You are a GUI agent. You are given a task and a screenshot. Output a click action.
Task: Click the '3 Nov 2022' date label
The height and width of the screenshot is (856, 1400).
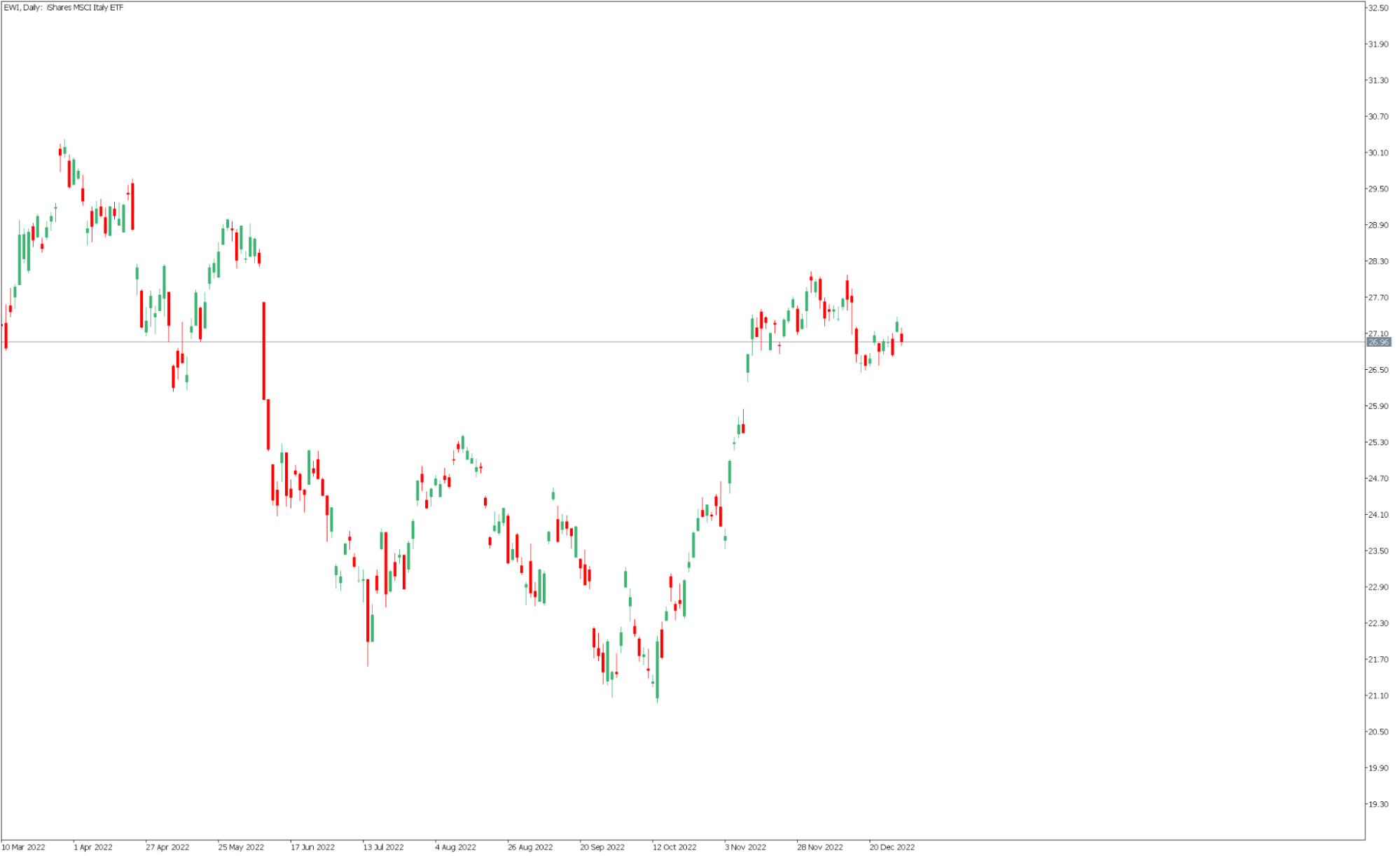point(746,848)
